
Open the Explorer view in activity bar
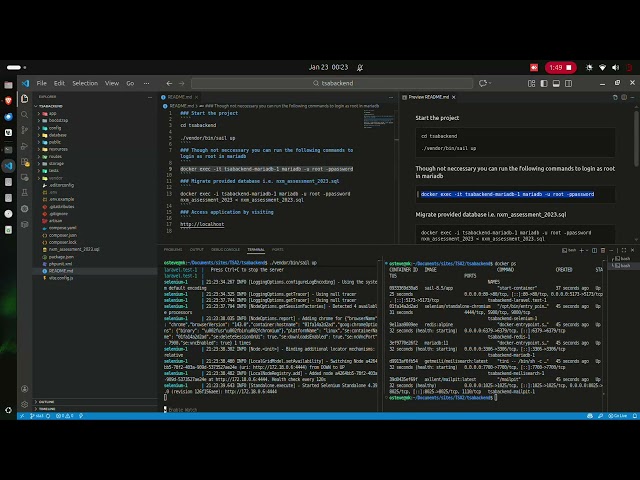(x=24, y=99)
